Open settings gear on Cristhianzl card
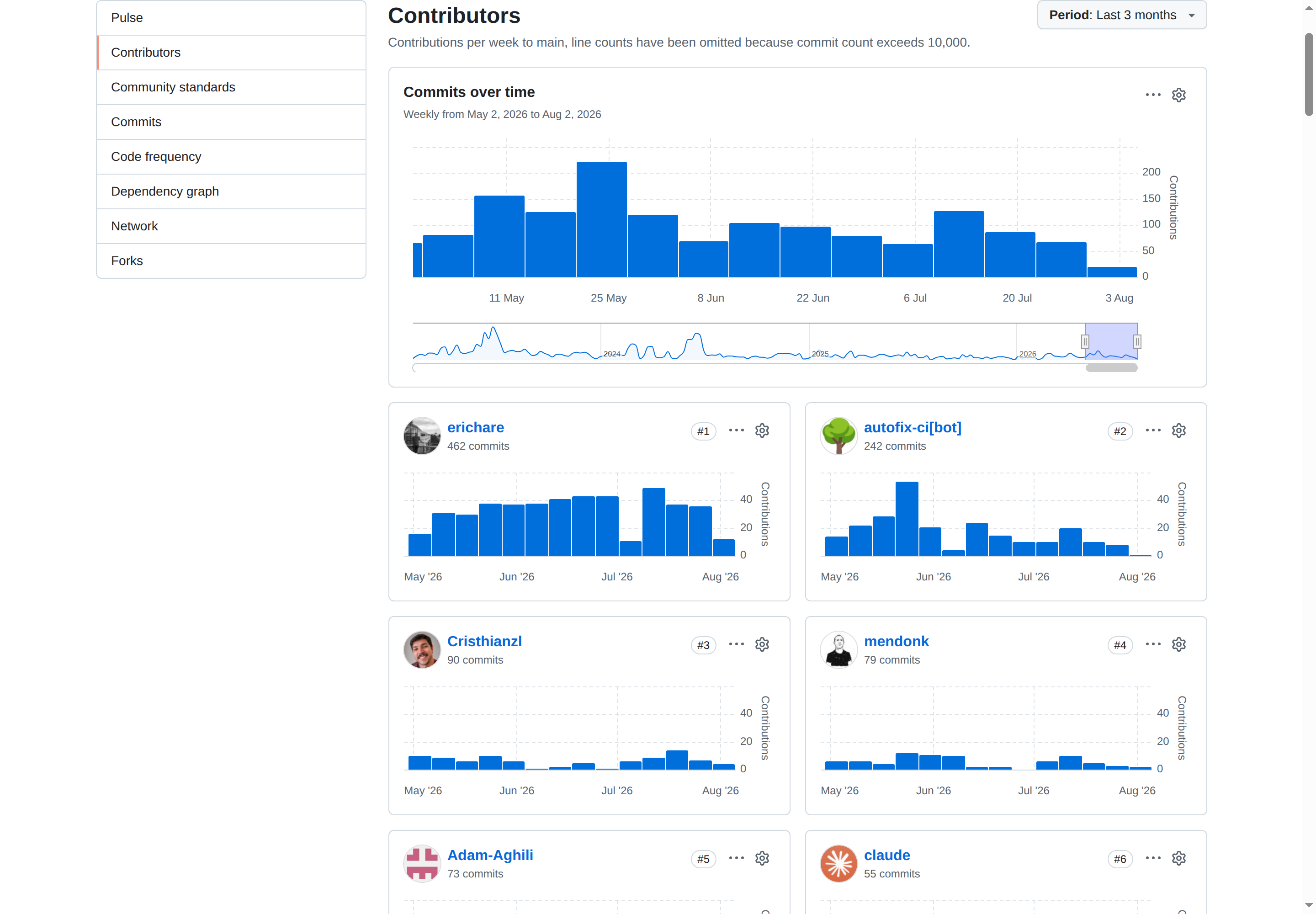 point(762,645)
